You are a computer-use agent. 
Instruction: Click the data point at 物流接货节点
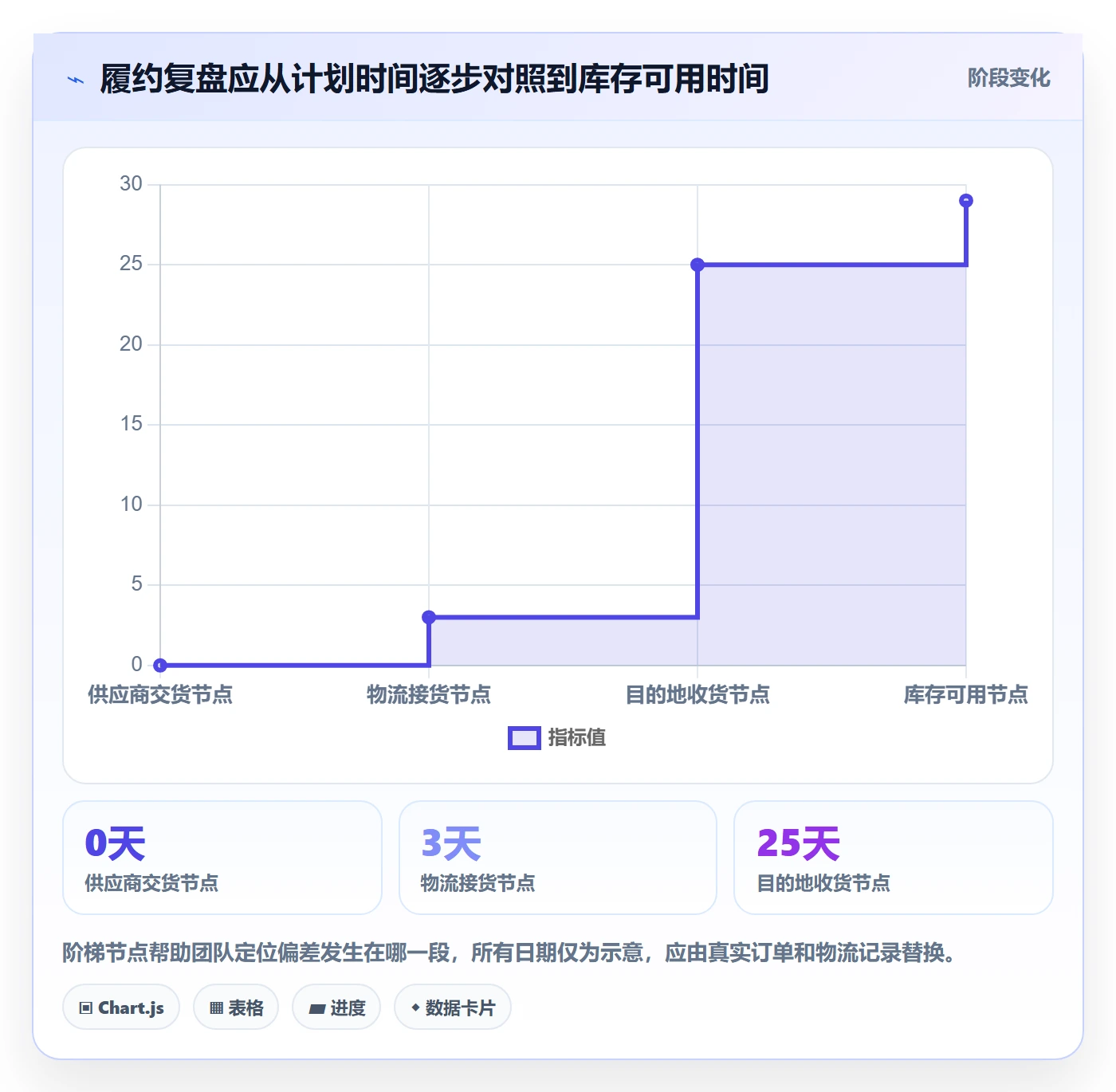(429, 617)
